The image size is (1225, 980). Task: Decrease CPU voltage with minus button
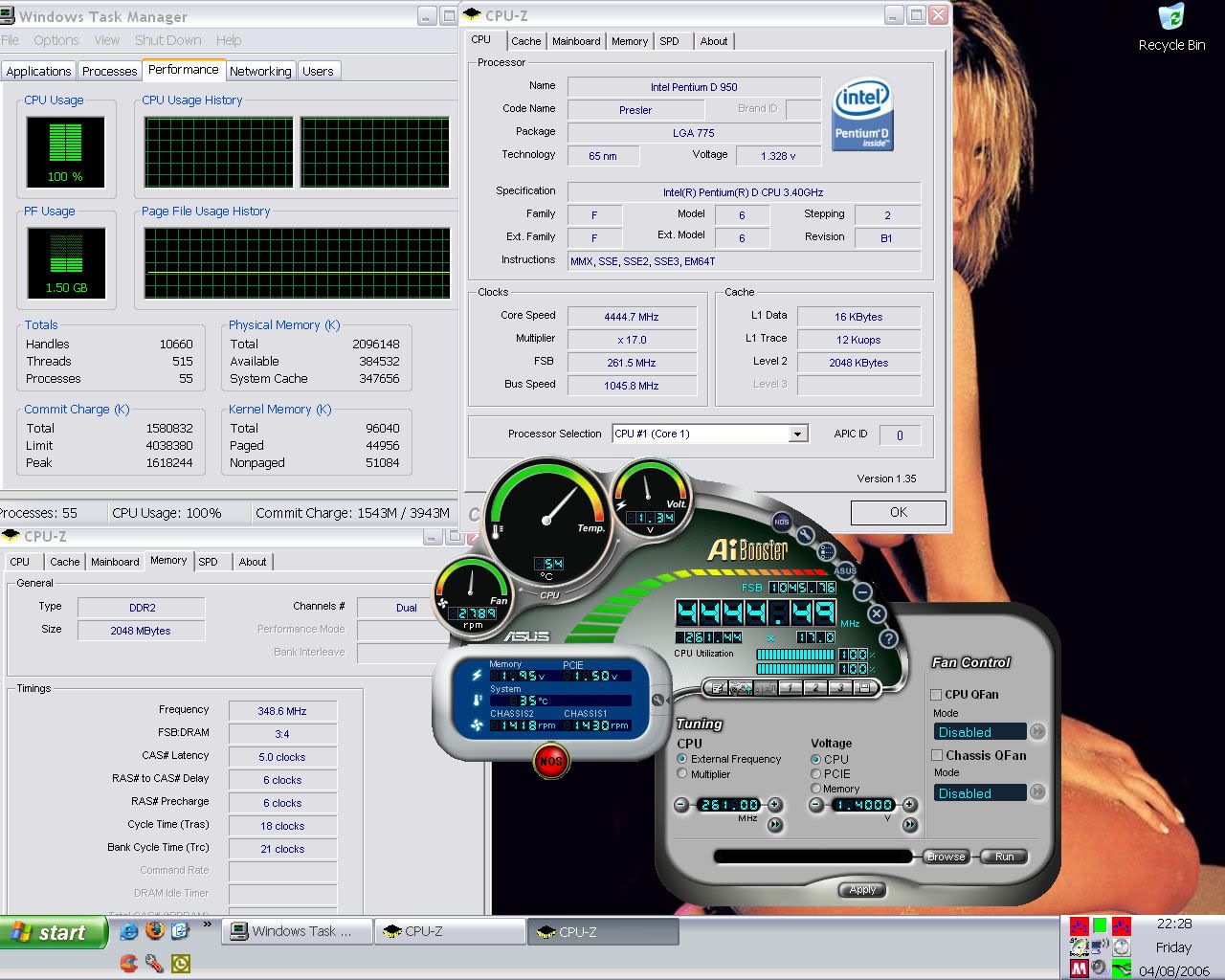(815, 805)
